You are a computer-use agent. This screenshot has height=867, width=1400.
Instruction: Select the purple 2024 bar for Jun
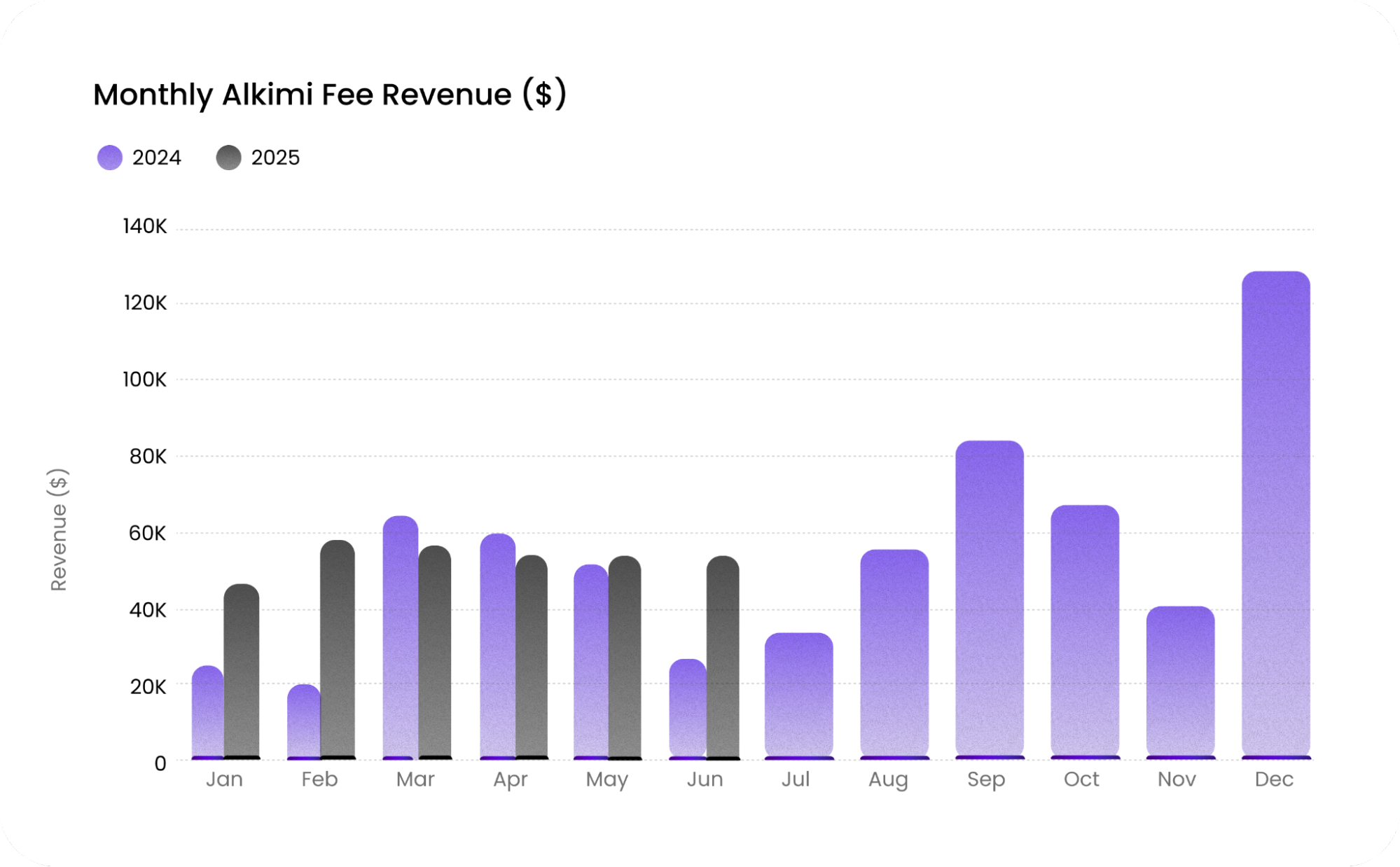(688, 709)
